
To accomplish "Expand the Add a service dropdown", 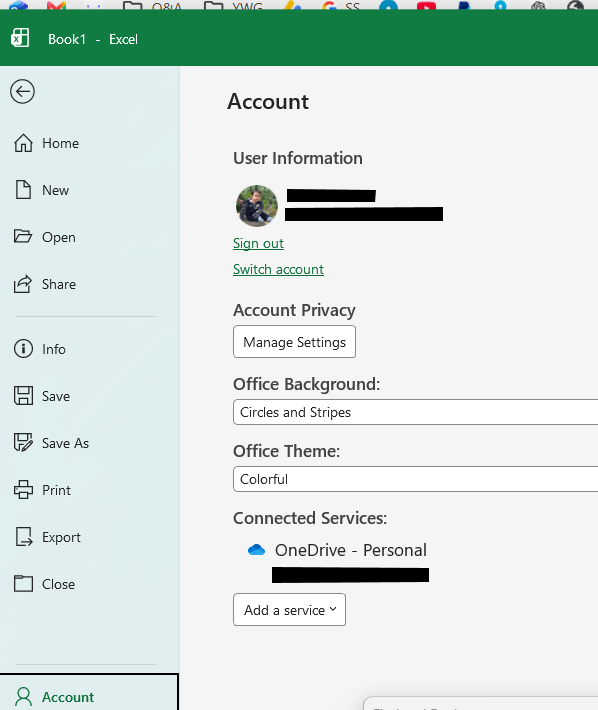I will (289, 610).
